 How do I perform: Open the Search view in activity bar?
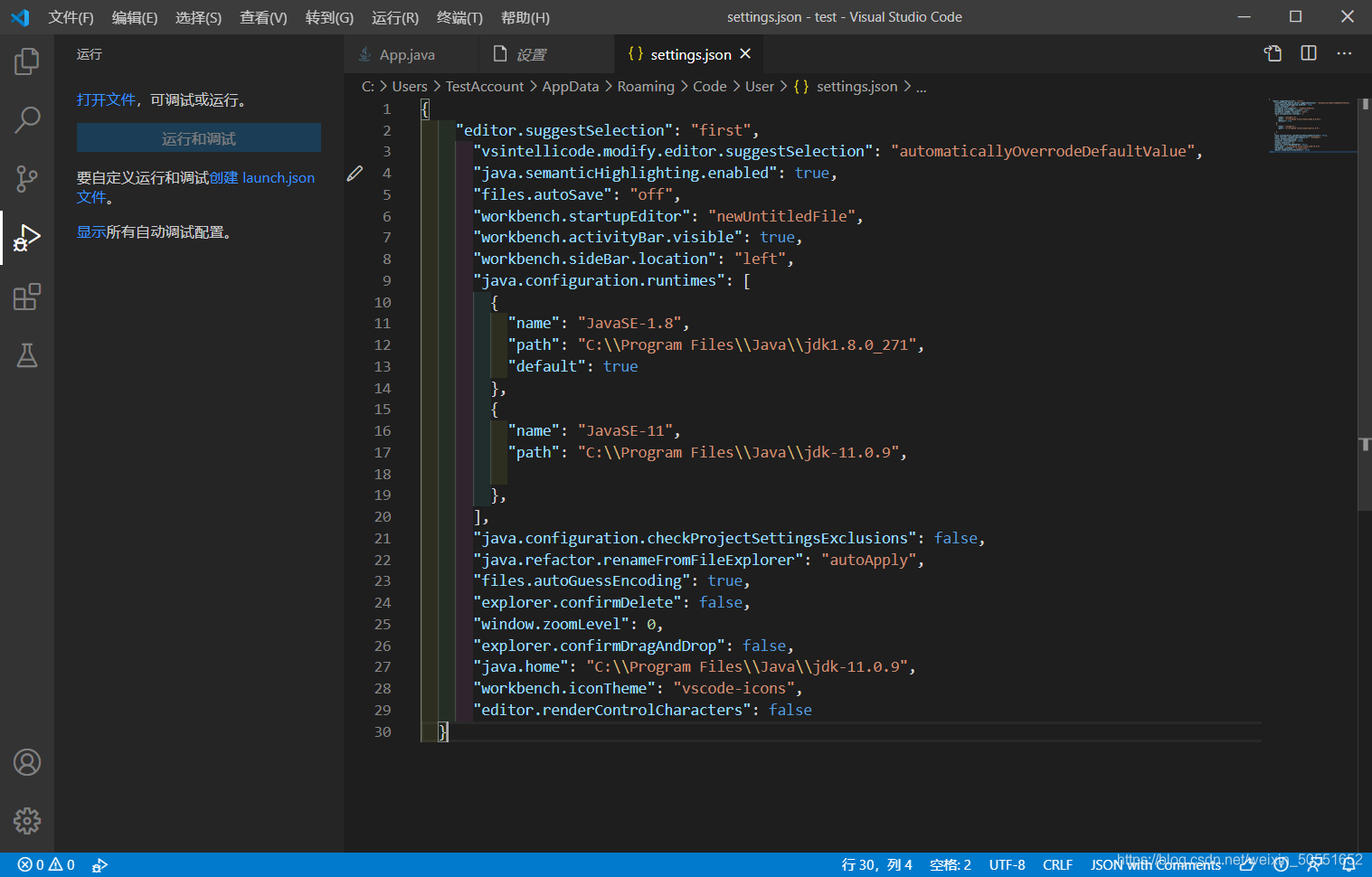(x=27, y=119)
